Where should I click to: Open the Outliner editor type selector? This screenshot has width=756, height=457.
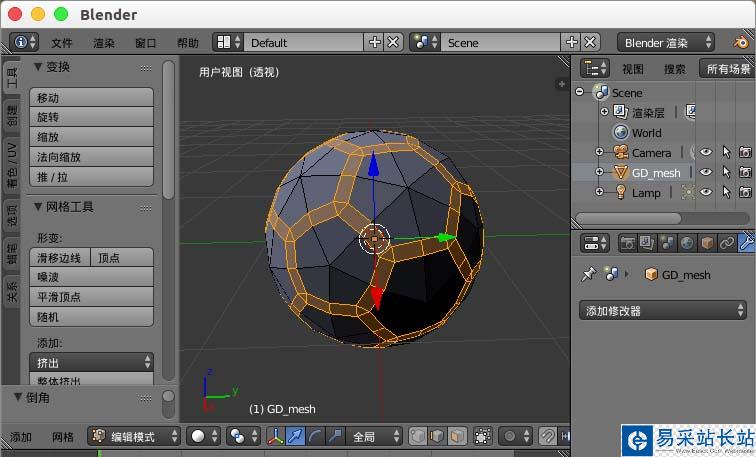pyautogui.click(x=594, y=68)
